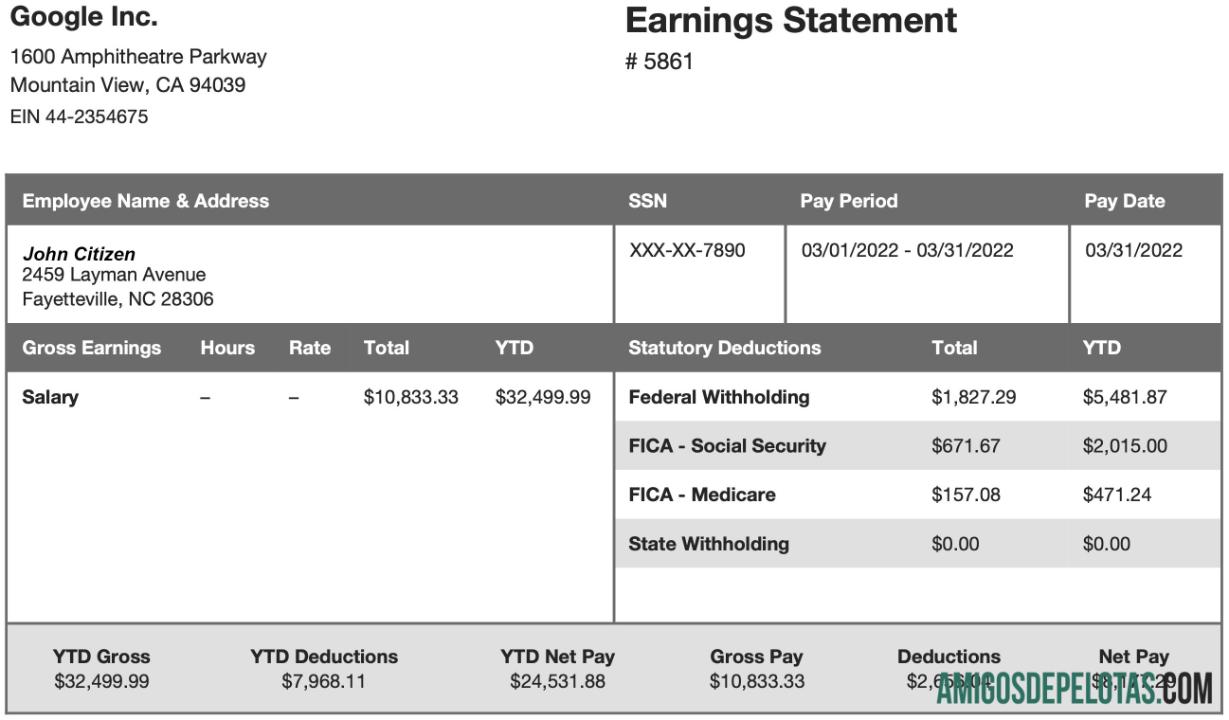Click the Gross Earnings column header
This screenshot has width=1229, height=720.
pos(92,348)
